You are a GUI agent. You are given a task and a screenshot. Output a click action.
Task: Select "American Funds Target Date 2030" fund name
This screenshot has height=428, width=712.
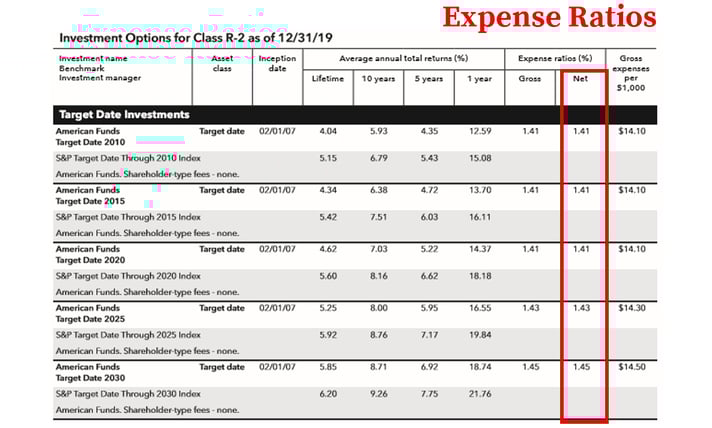(x=90, y=373)
